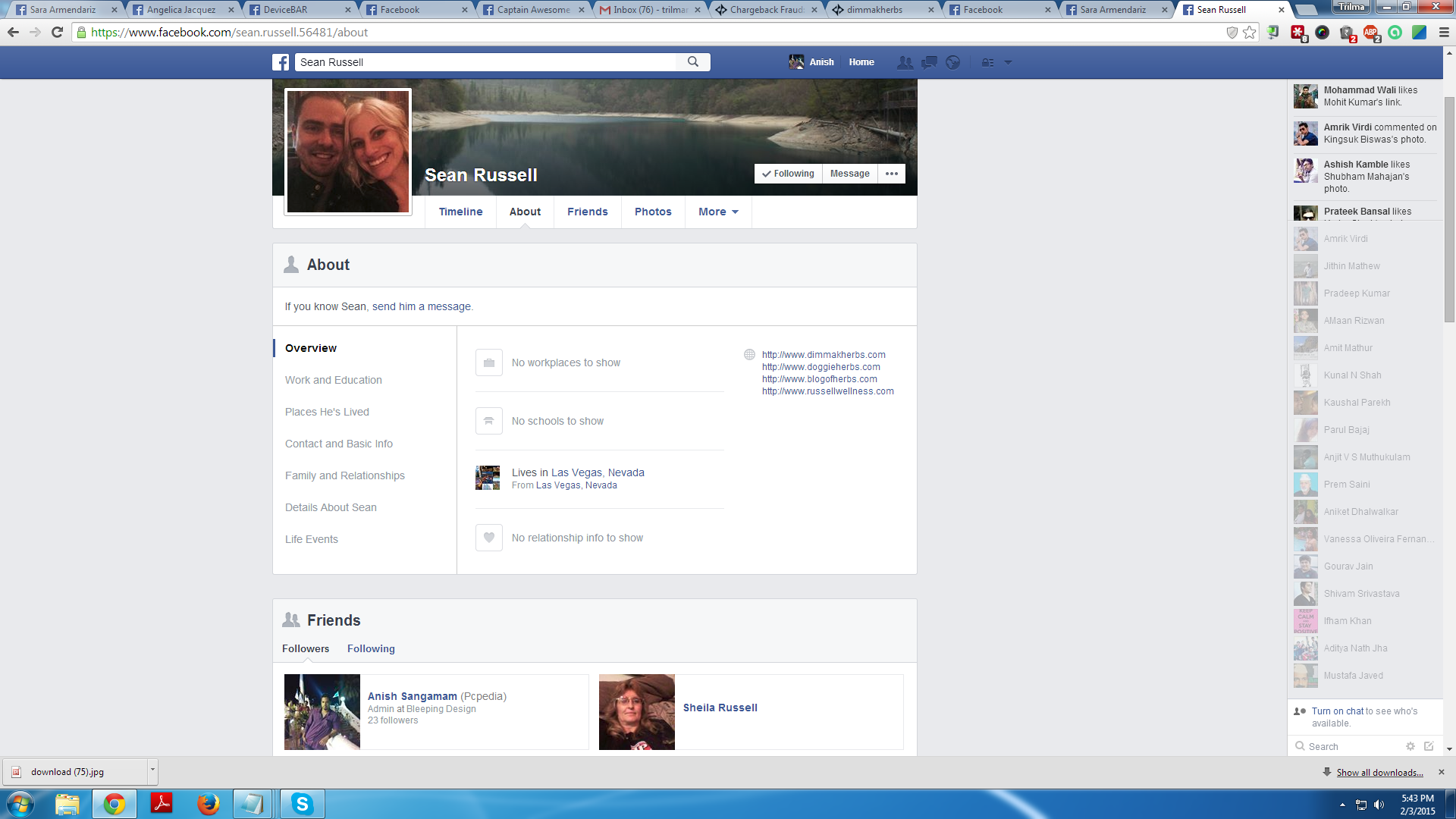
Task: Click the search magnifier button
Action: point(692,62)
